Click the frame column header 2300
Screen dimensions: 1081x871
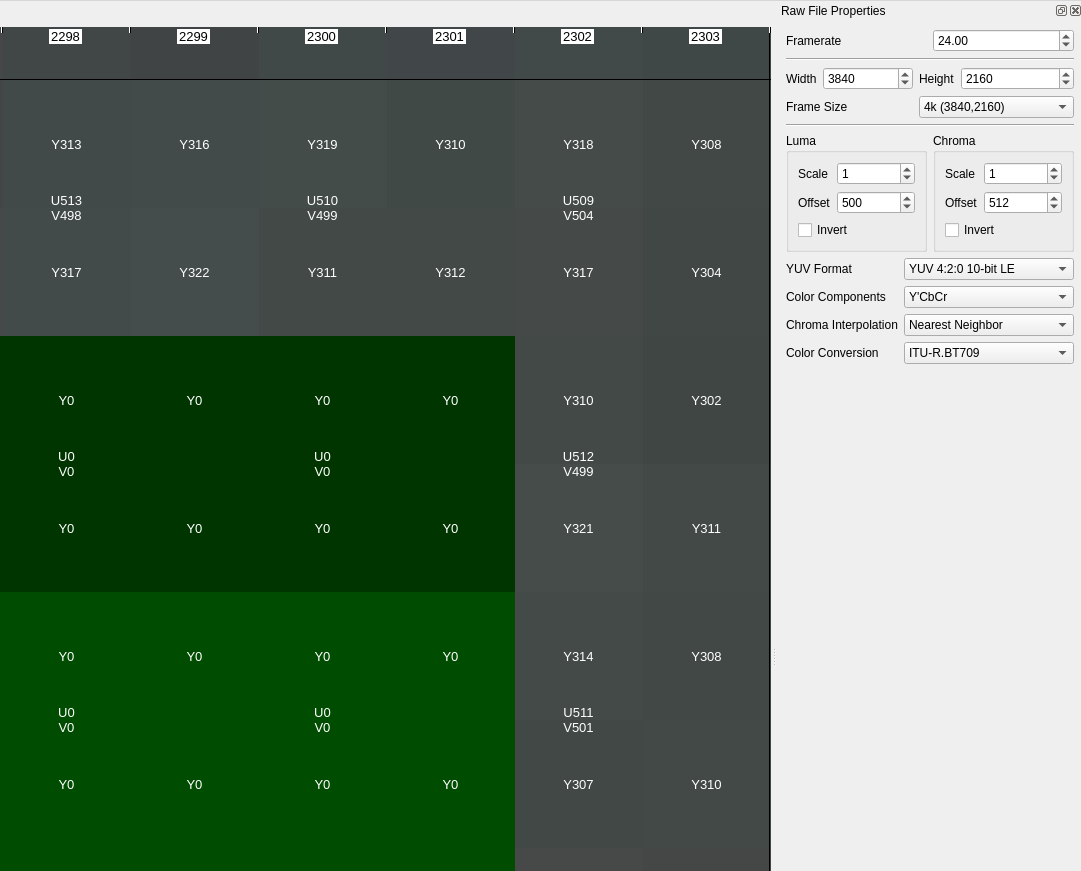coord(321,36)
